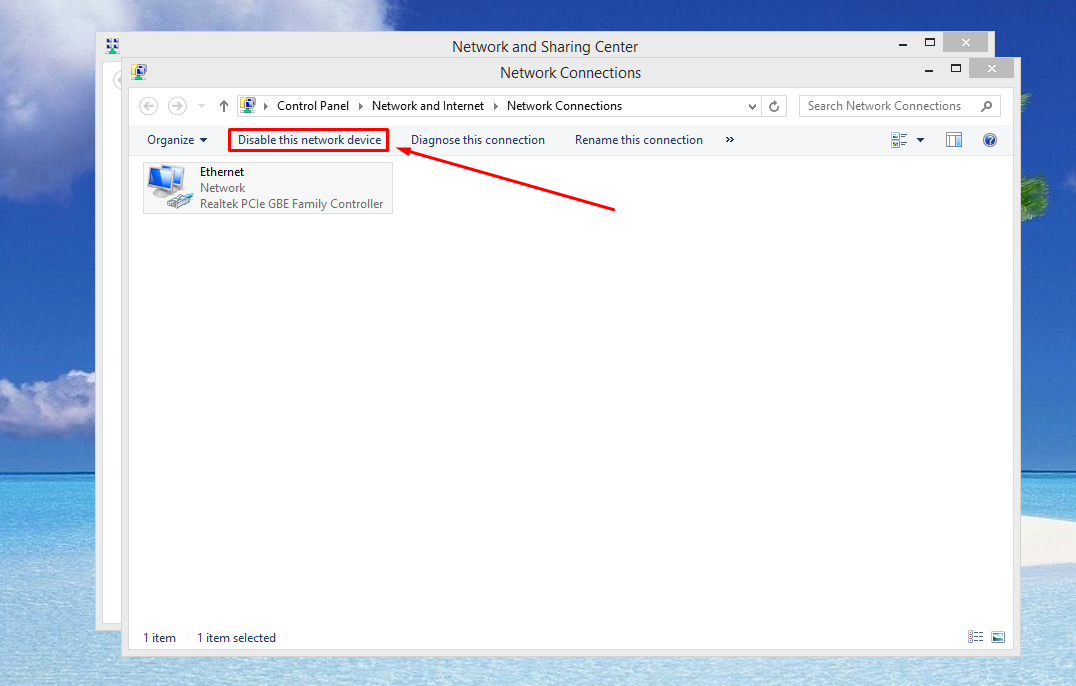Expand the view options dropdown arrow

[920, 140]
